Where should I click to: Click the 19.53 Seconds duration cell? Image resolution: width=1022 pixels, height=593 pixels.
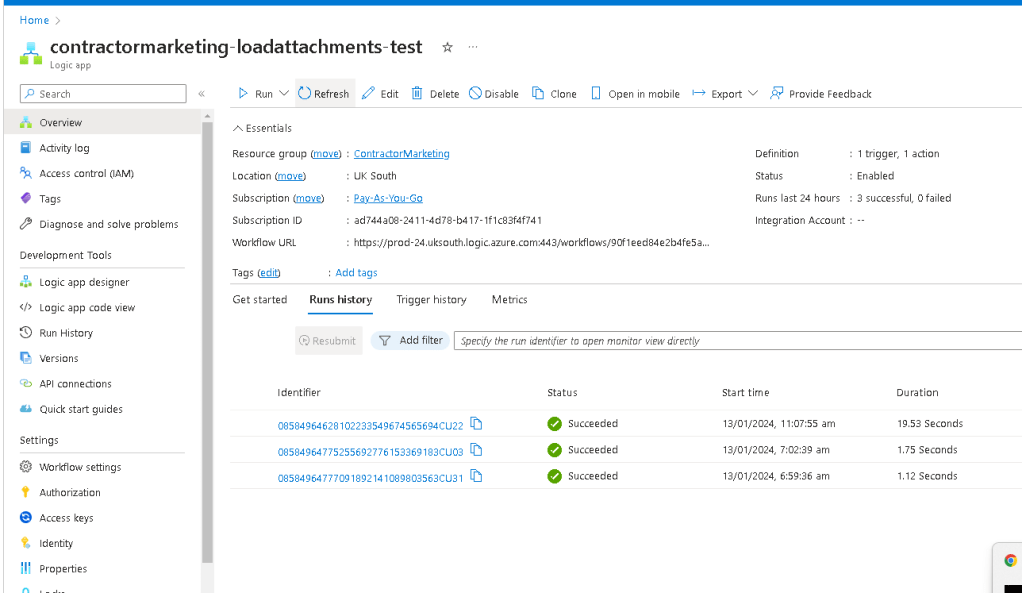(x=929, y=424)
